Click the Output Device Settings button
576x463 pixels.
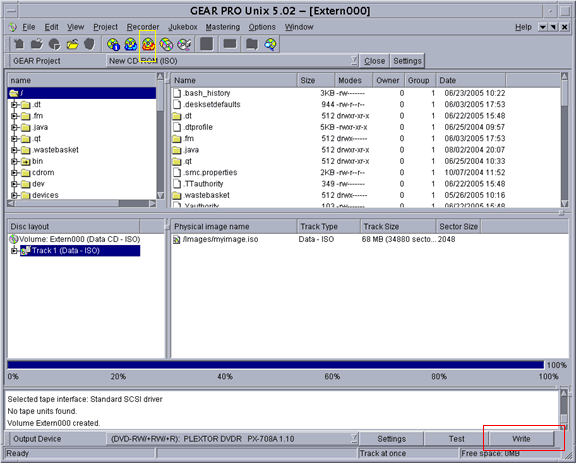(x=392, y=439)
